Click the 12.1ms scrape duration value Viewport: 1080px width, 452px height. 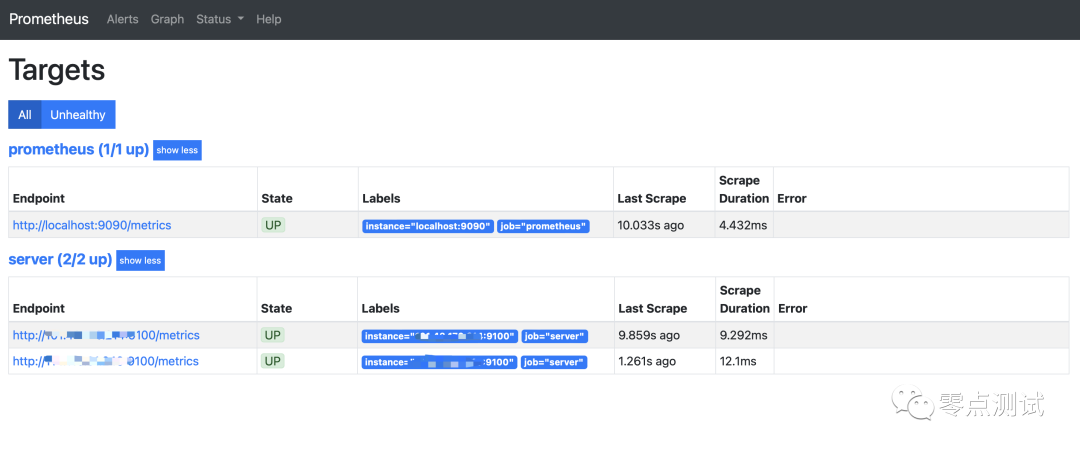(x=739, y=361)
